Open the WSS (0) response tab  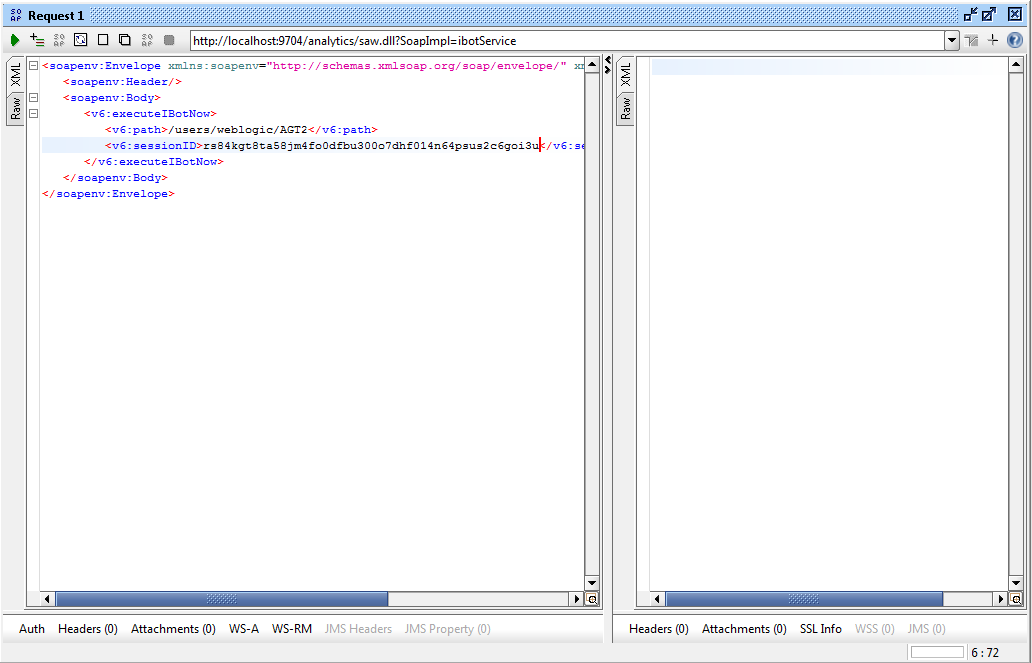pyautogui.click(x=874, y=629)
